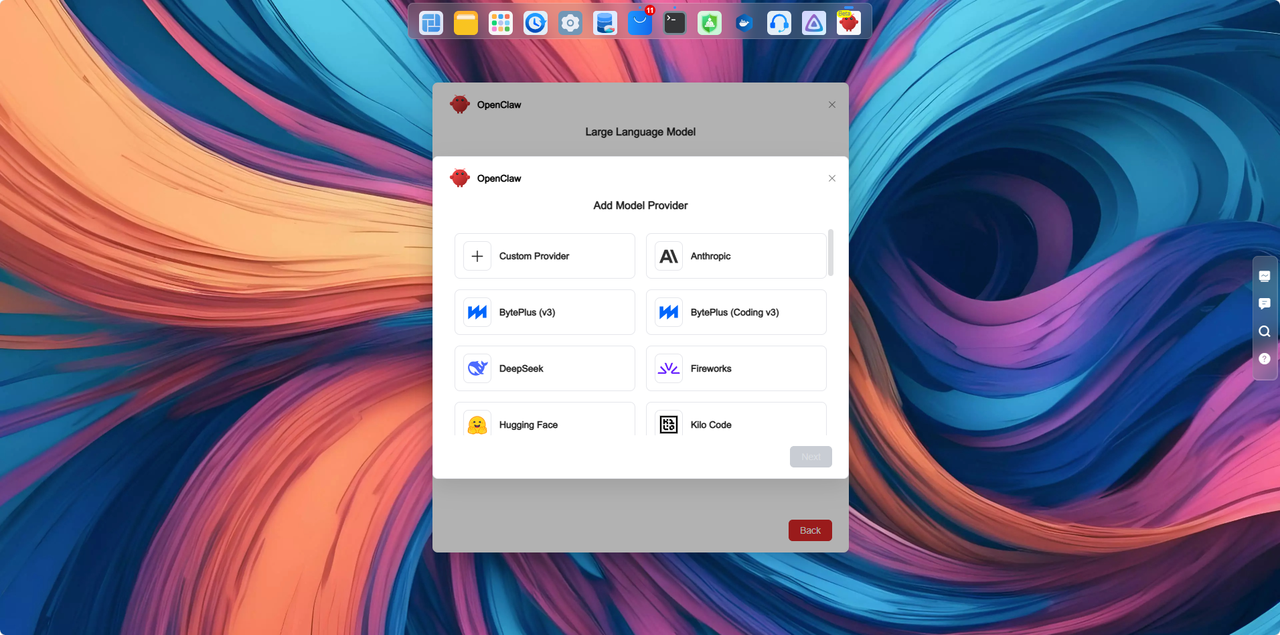The image size is (1280, 635).
Task: Open the chat message icon in right sidebar
Action: click(x=1265, y=303)
